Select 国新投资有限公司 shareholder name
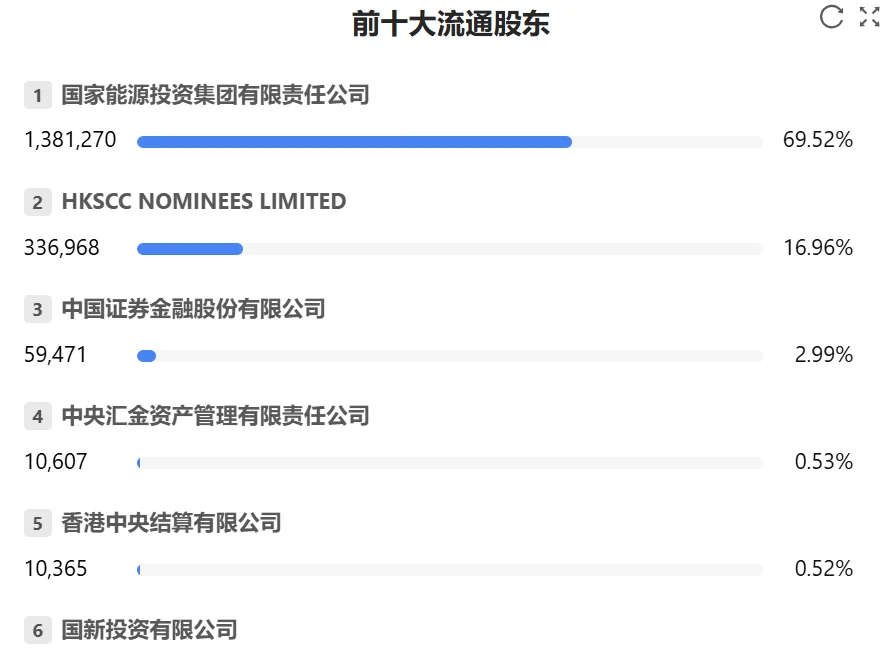The width and height of the screenshot is (894, 656). pyautogui.click(x=149, y=630)
